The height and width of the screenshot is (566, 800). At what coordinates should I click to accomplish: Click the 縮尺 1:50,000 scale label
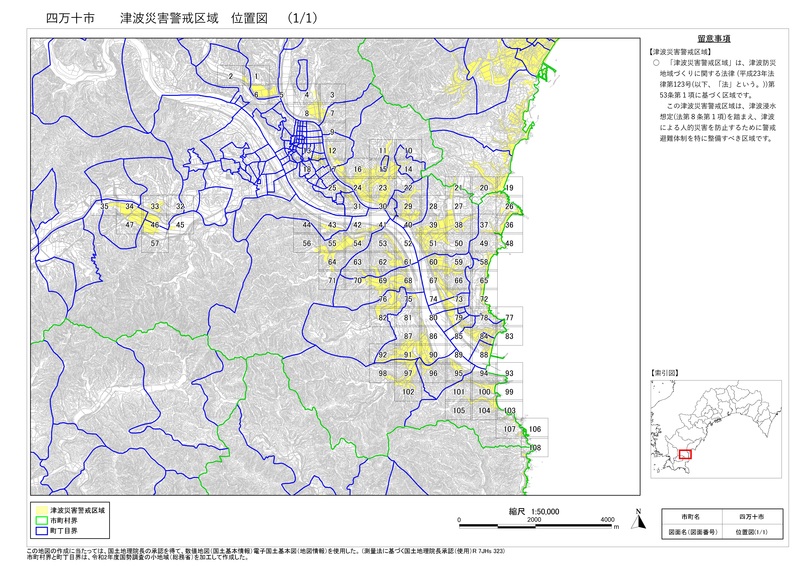(533, 510)
